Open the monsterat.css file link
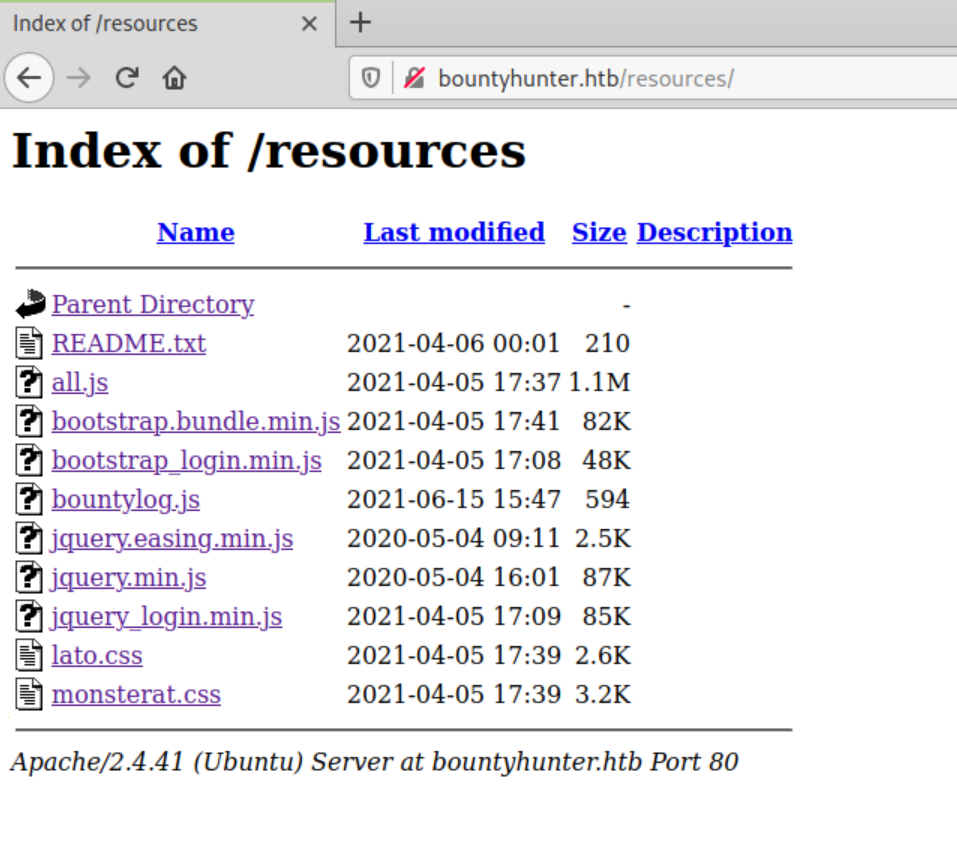 [136, 694]
